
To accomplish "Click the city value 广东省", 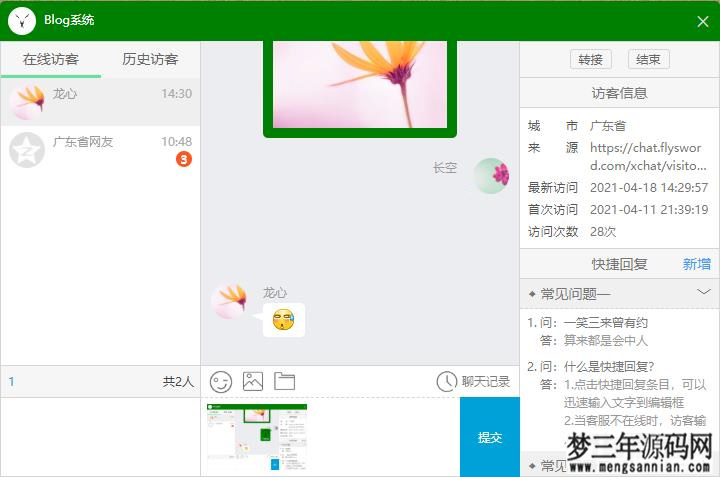I will (x=608, y=126).
